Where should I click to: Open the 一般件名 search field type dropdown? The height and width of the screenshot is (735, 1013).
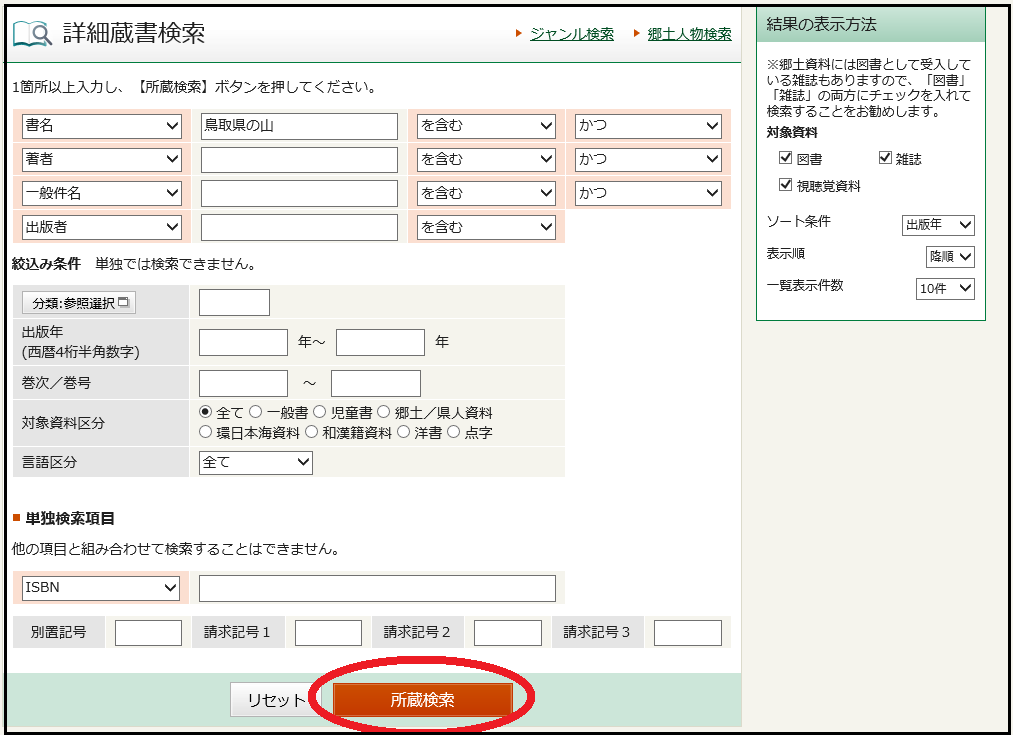point(102,192)
